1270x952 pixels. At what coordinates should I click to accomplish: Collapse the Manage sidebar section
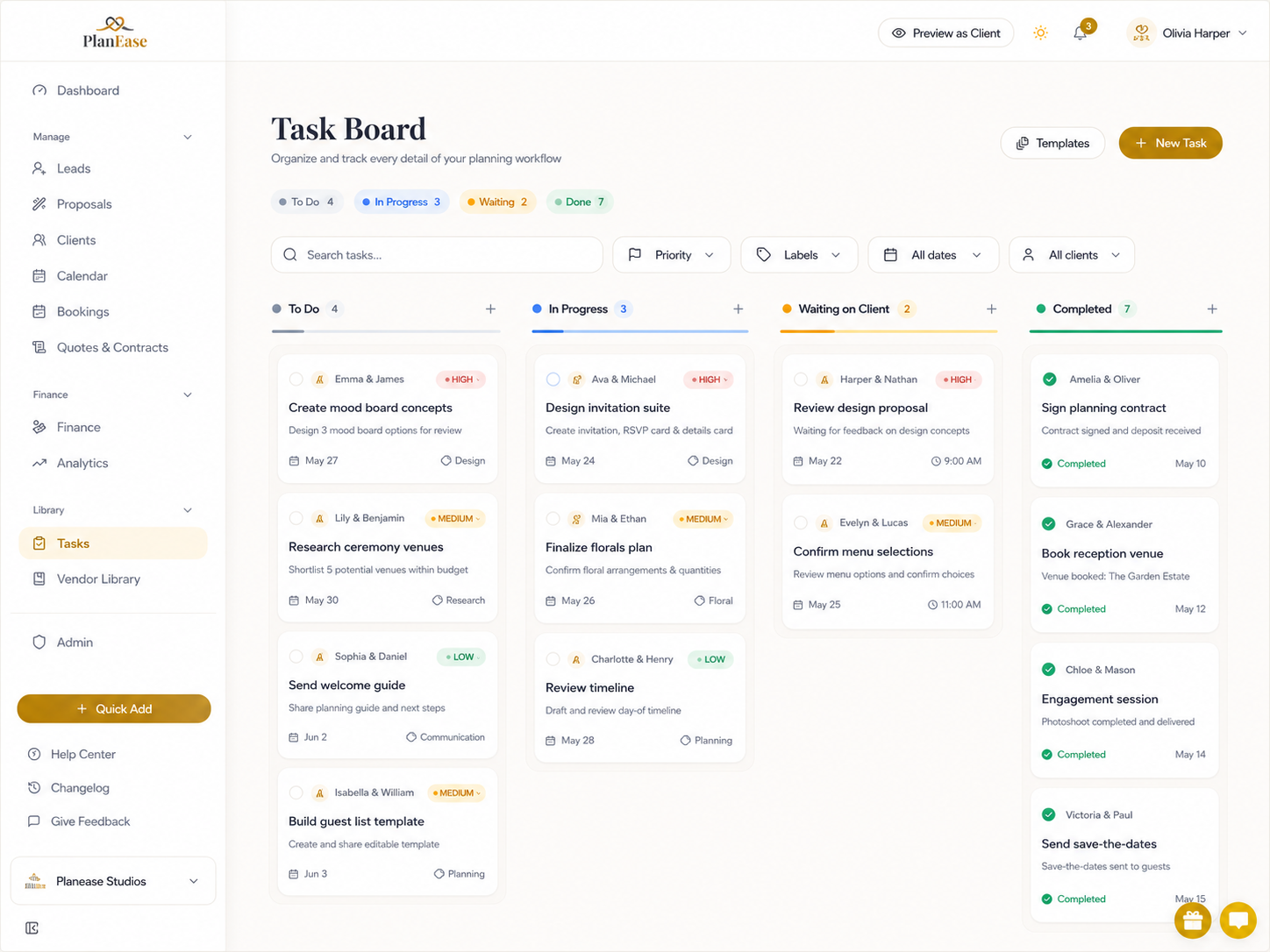click(x=188, y=137)
